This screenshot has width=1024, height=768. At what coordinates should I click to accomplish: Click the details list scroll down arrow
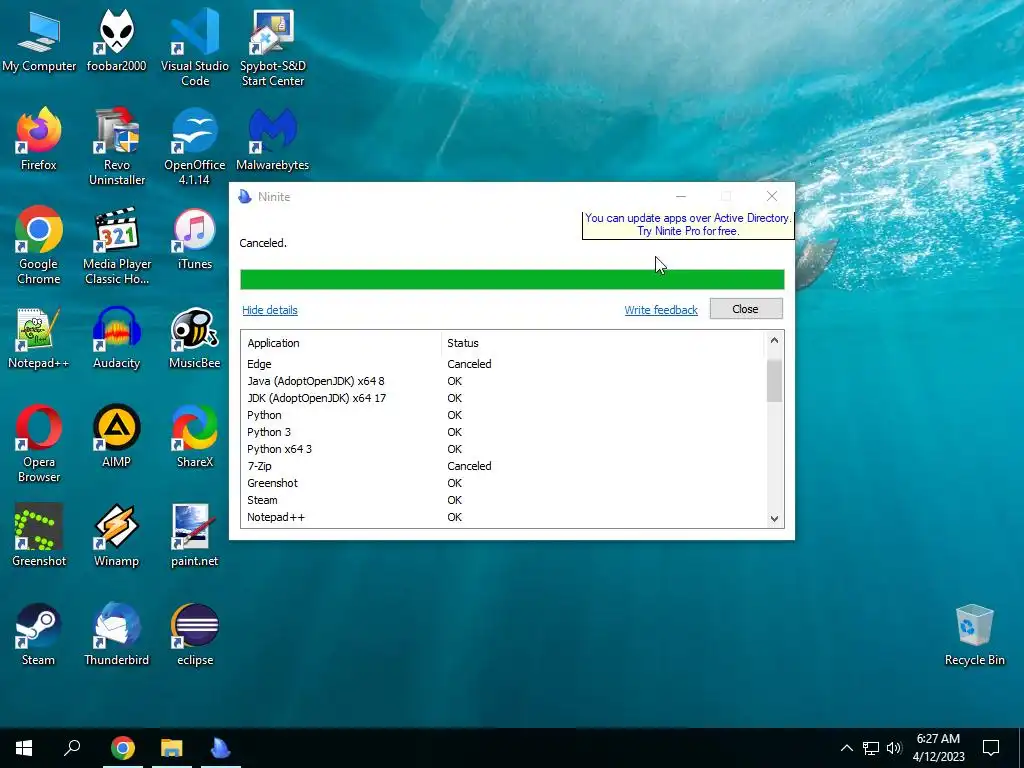(x=775, y=519)
